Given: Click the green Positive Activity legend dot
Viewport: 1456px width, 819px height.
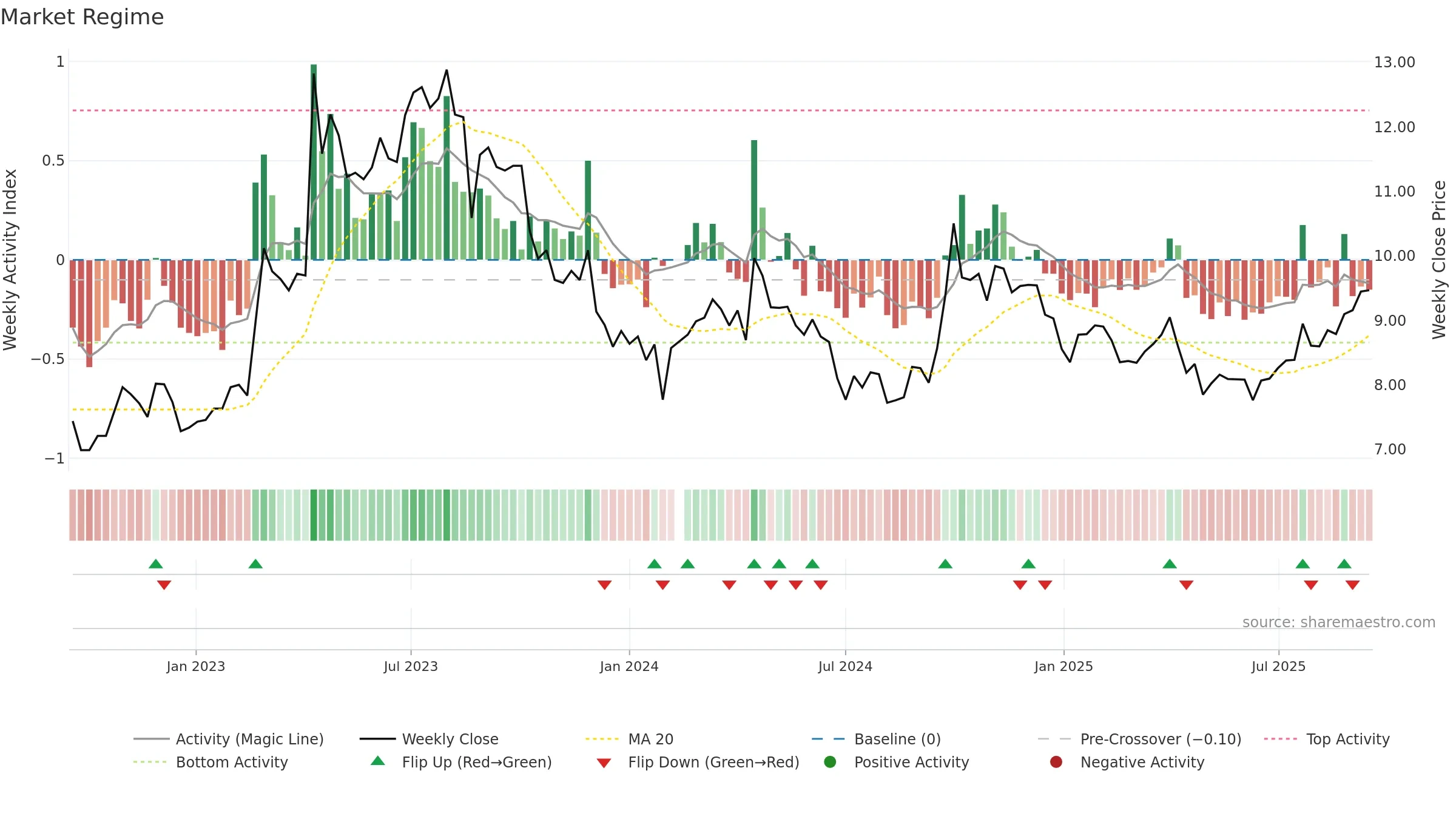Looking at the screenshot, I should pos(830,761).
